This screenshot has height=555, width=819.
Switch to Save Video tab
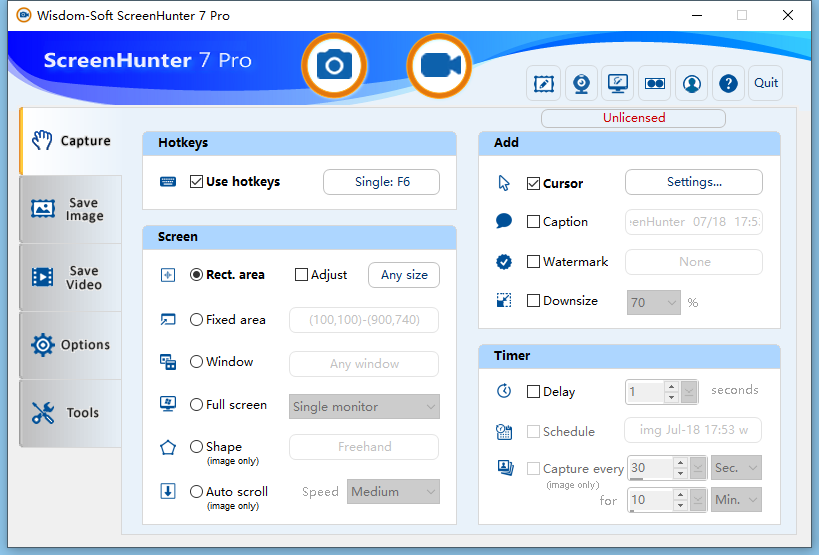[x=71, y=277]
